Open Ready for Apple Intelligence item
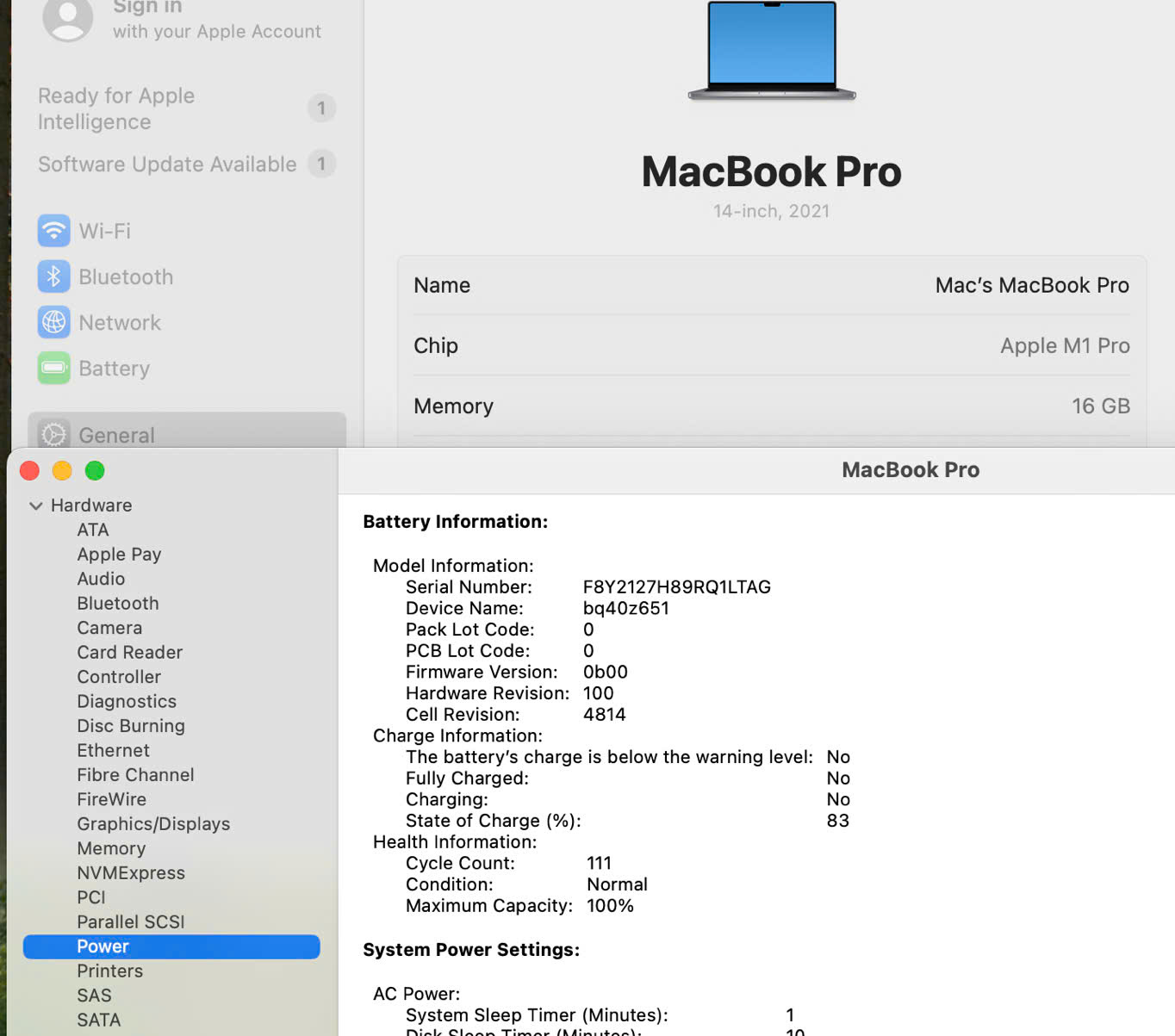Screen dimensions: 1175x1036 [116, 109]
